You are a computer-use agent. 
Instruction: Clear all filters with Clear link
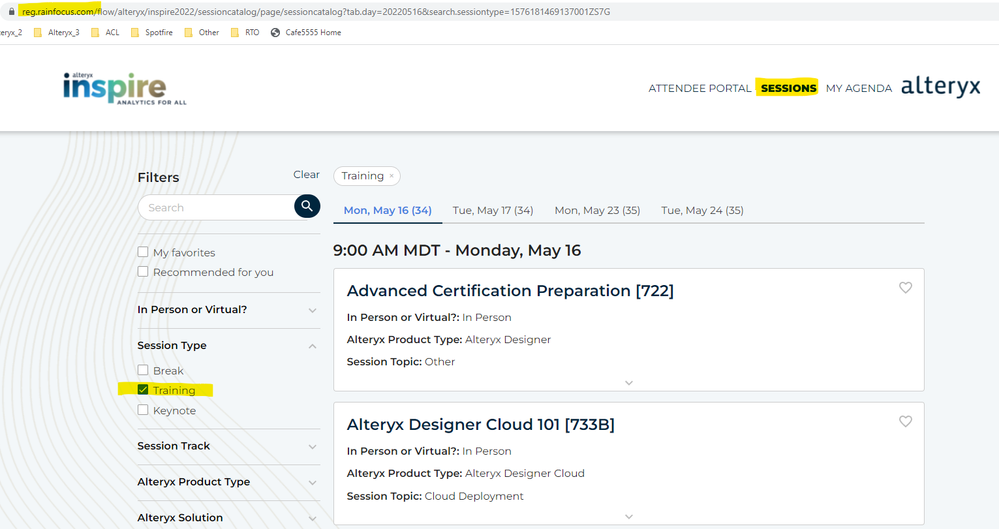(x=306, y=174)
